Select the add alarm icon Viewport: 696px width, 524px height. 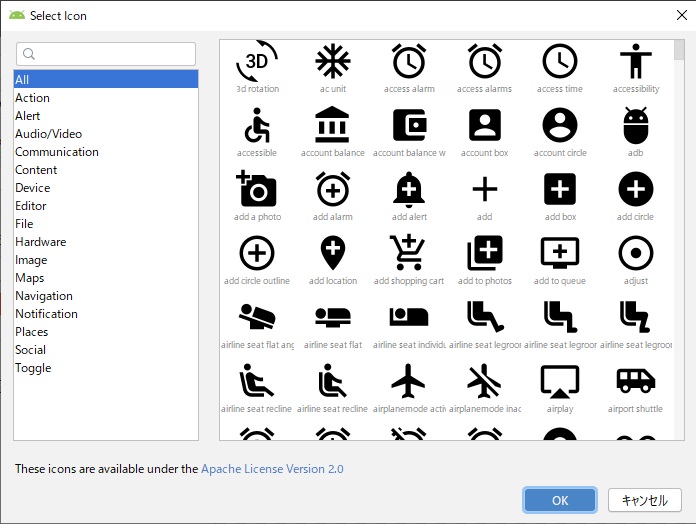[333, 189]
